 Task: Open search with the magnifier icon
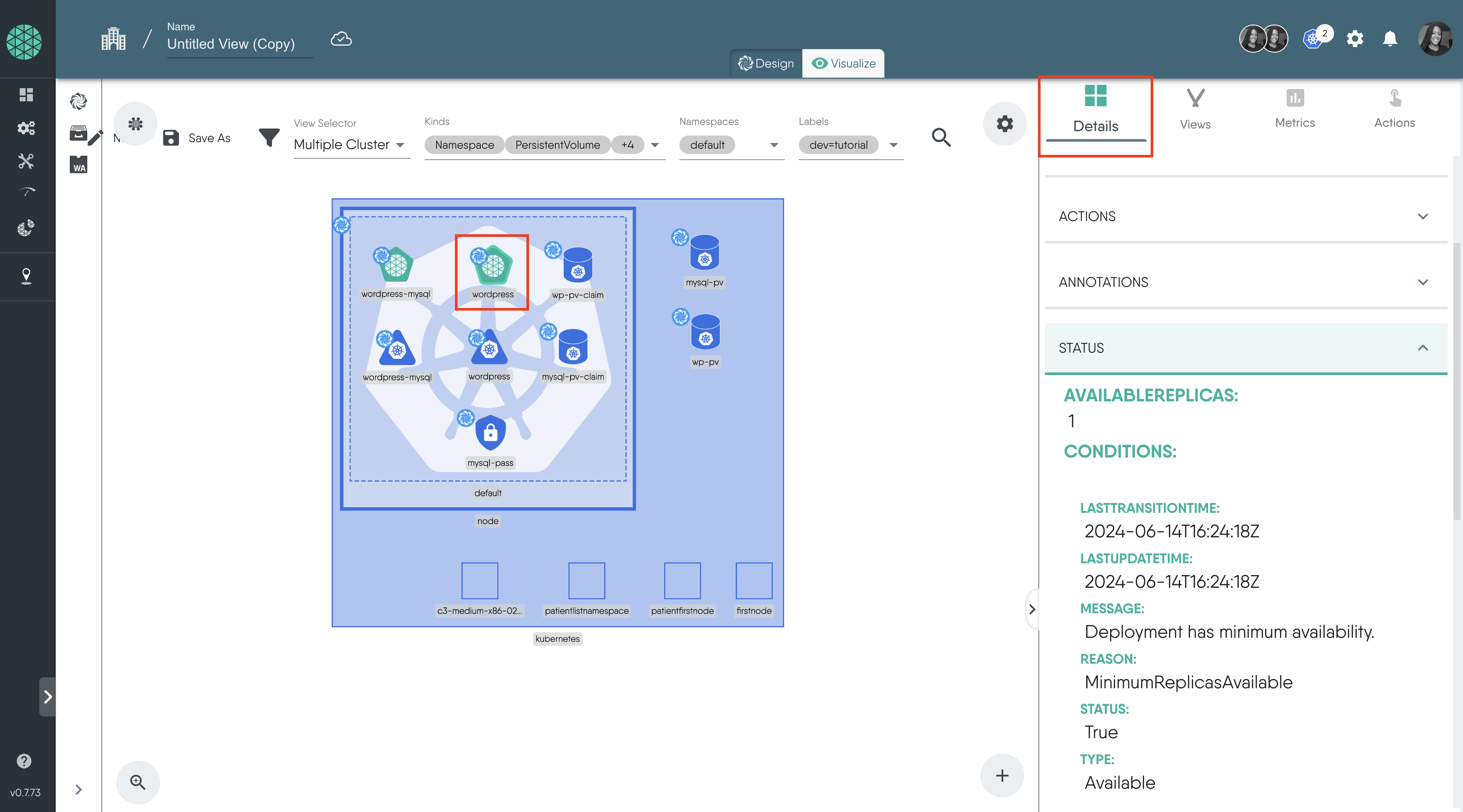[x=941, y=137]
